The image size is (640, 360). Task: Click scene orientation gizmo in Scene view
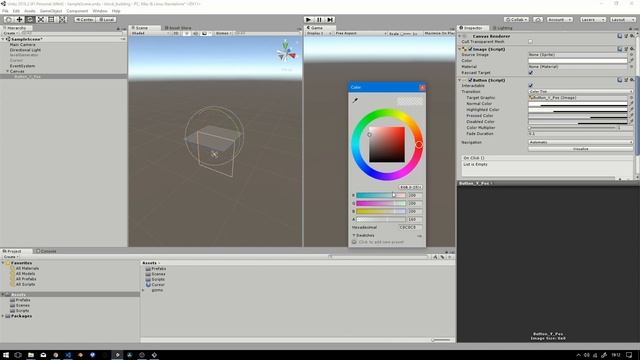[286, 52]
